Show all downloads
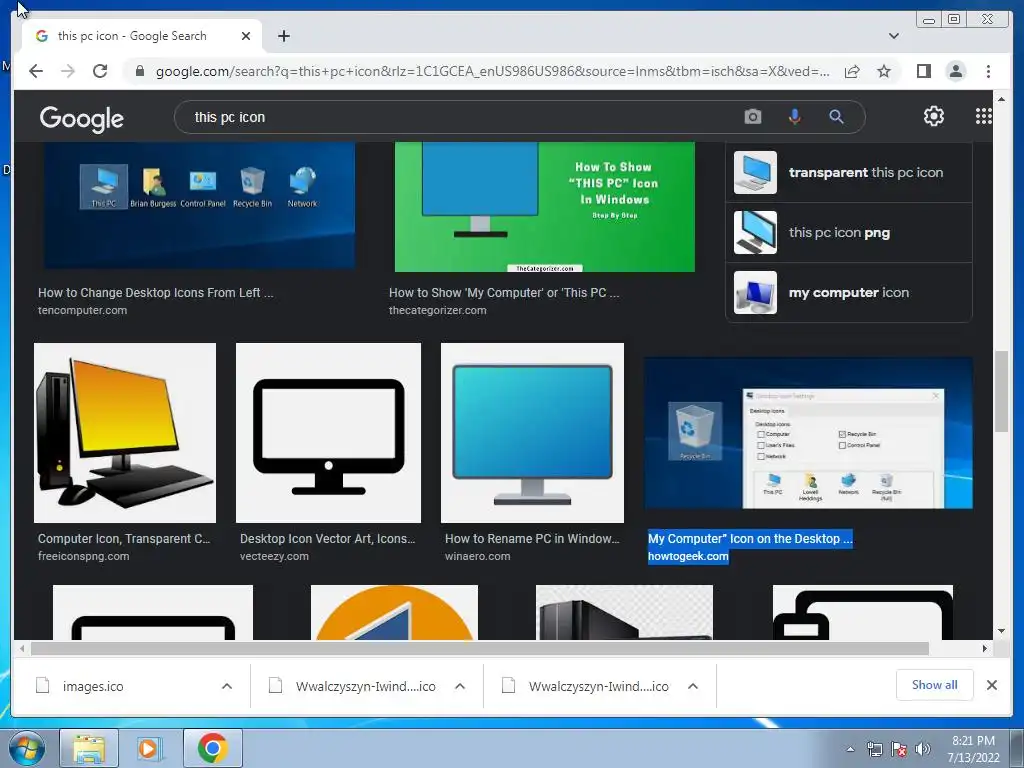1024x768 pixels. coord(935,685)
